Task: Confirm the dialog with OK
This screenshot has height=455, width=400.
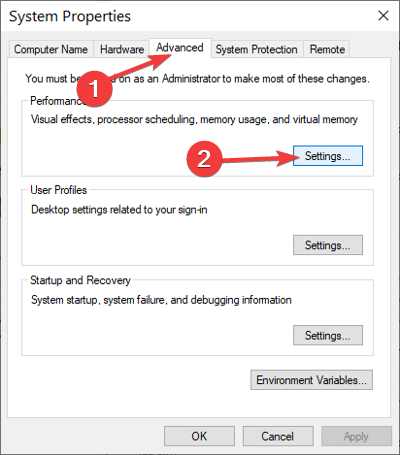Action: [199, 436]
